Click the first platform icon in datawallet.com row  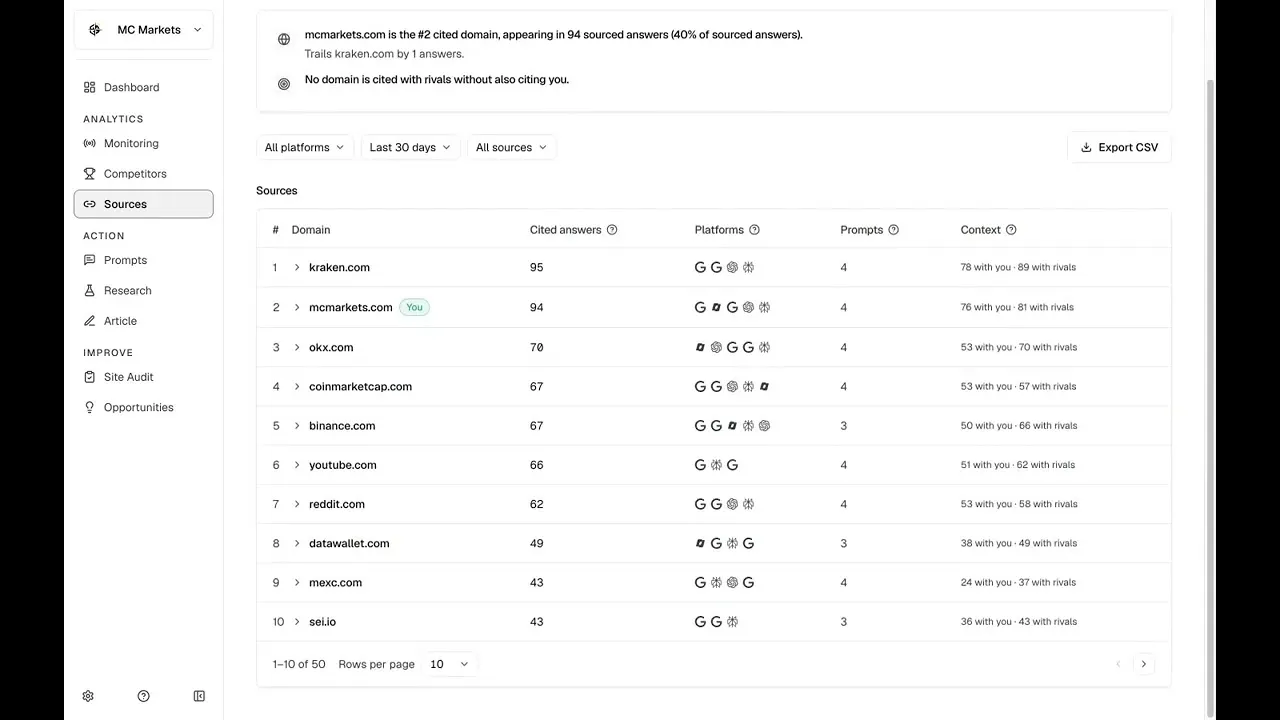coord(700,544)
